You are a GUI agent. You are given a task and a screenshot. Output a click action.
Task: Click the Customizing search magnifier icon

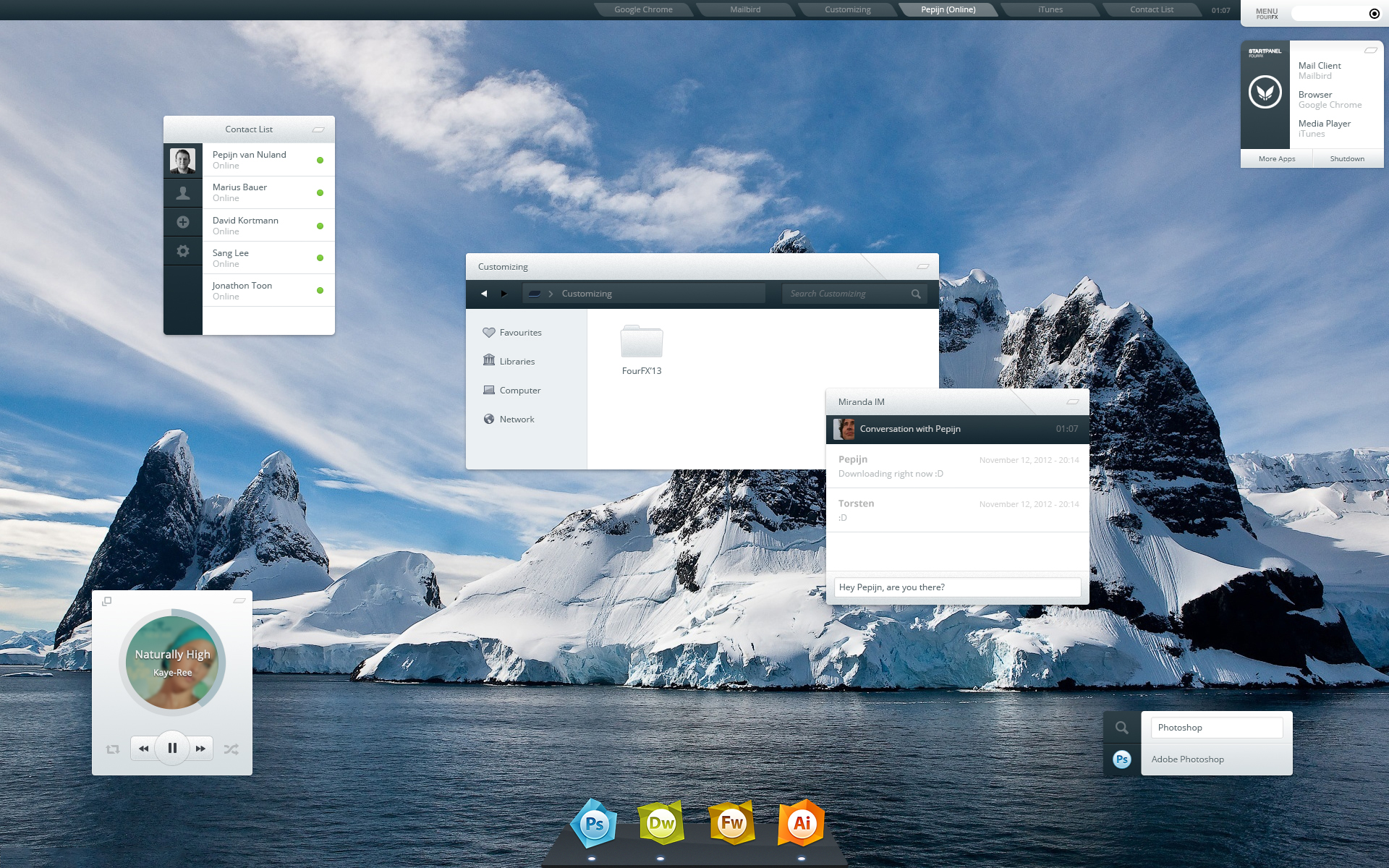point(916,294)
